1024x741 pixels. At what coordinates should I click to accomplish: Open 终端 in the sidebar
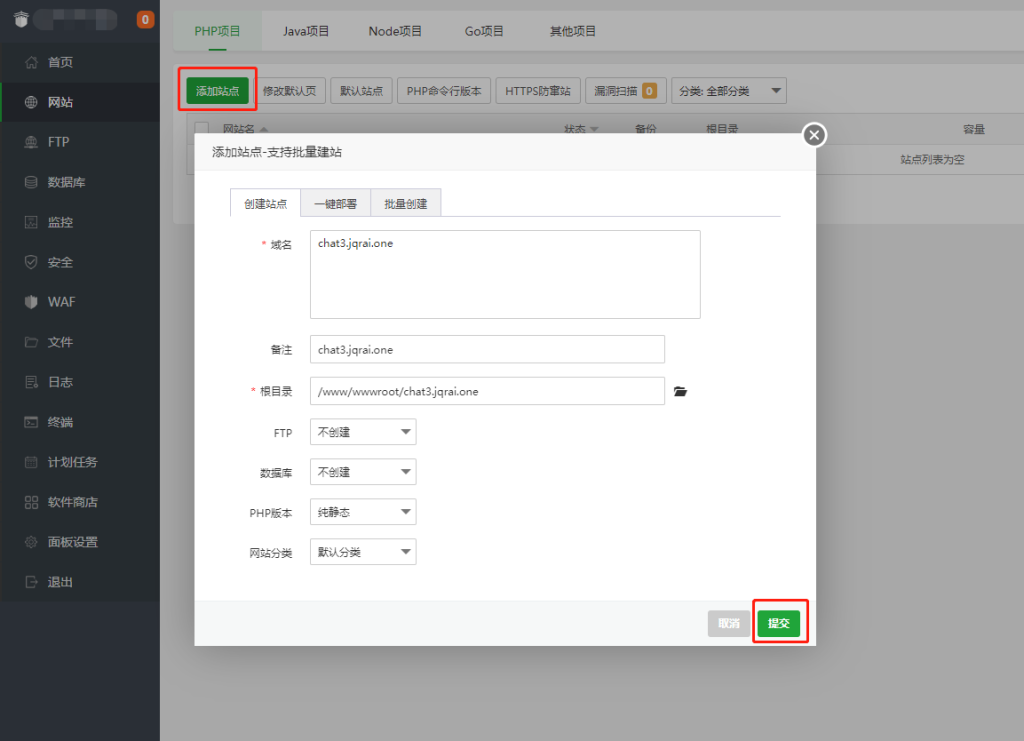pos(80,422)
